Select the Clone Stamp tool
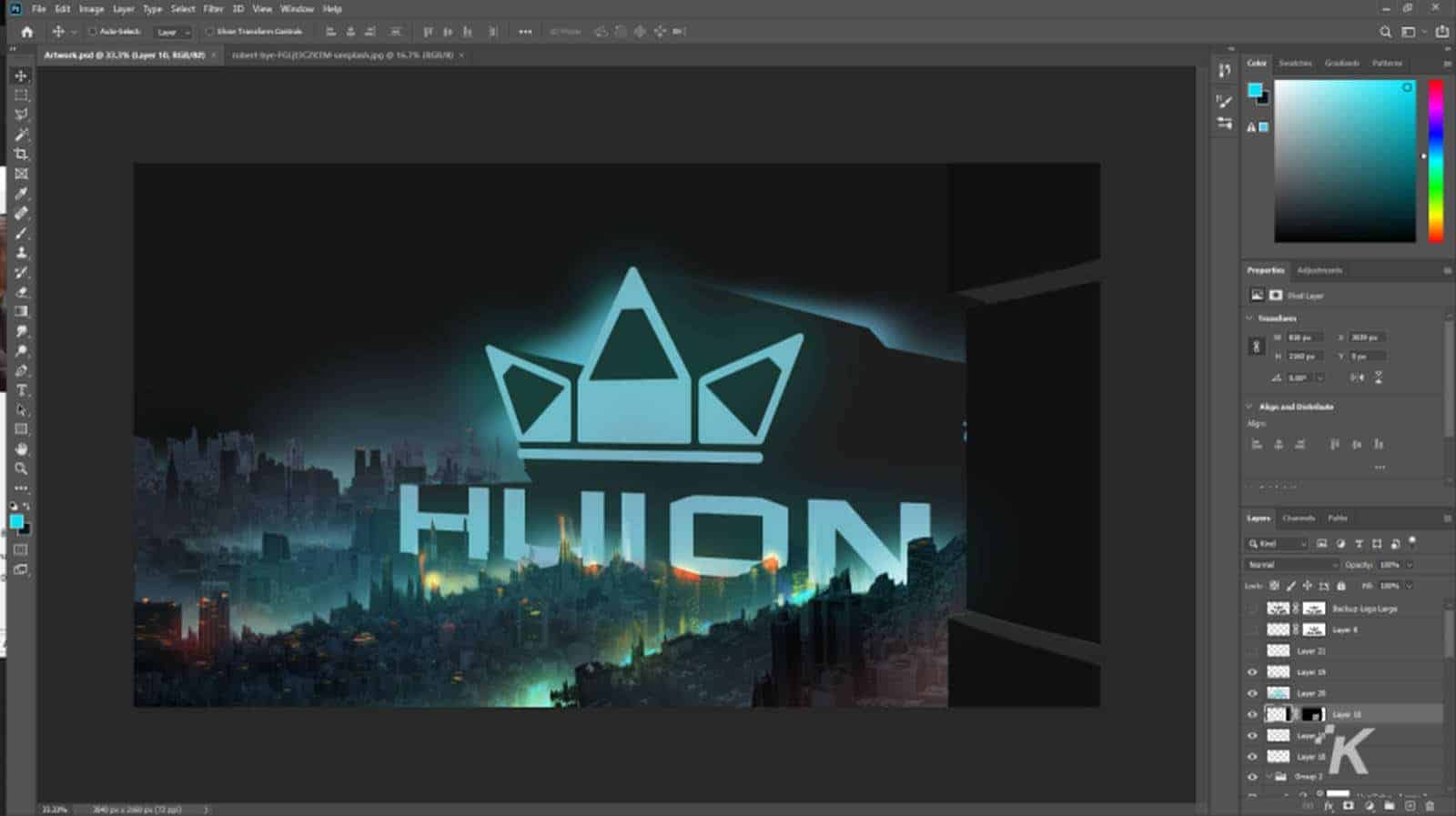The width and height of the screenshot is (1456, 816). coord(21,252)
